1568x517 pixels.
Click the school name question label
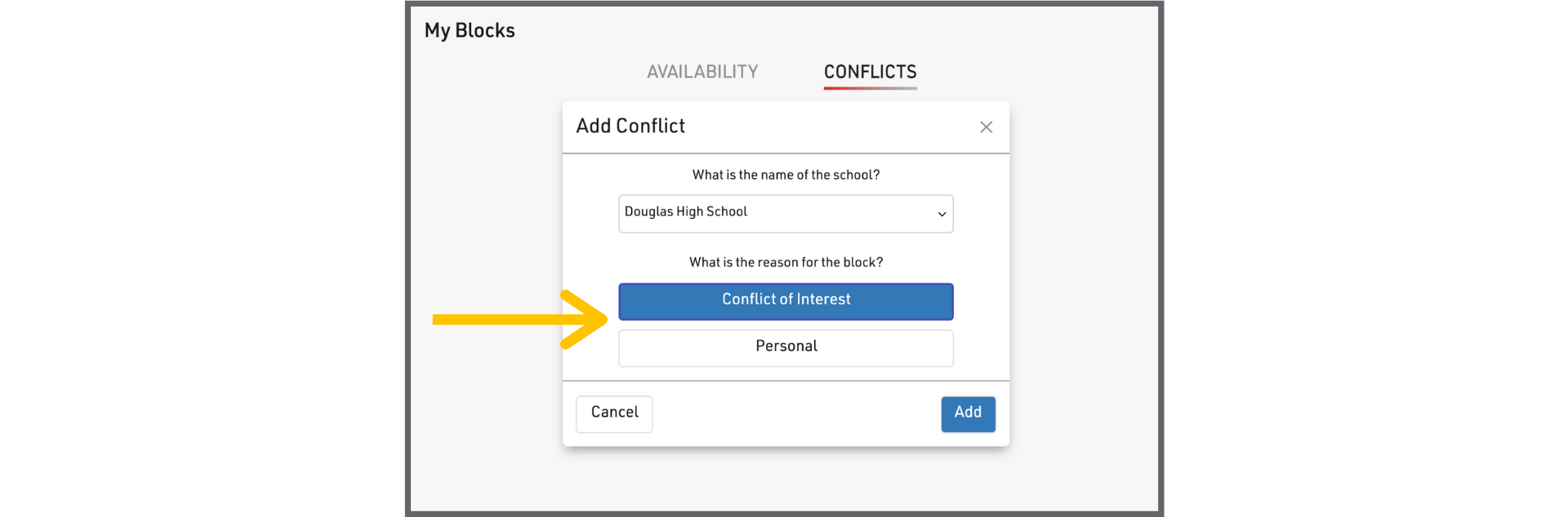pyautogui.click(x=786, y=175)
